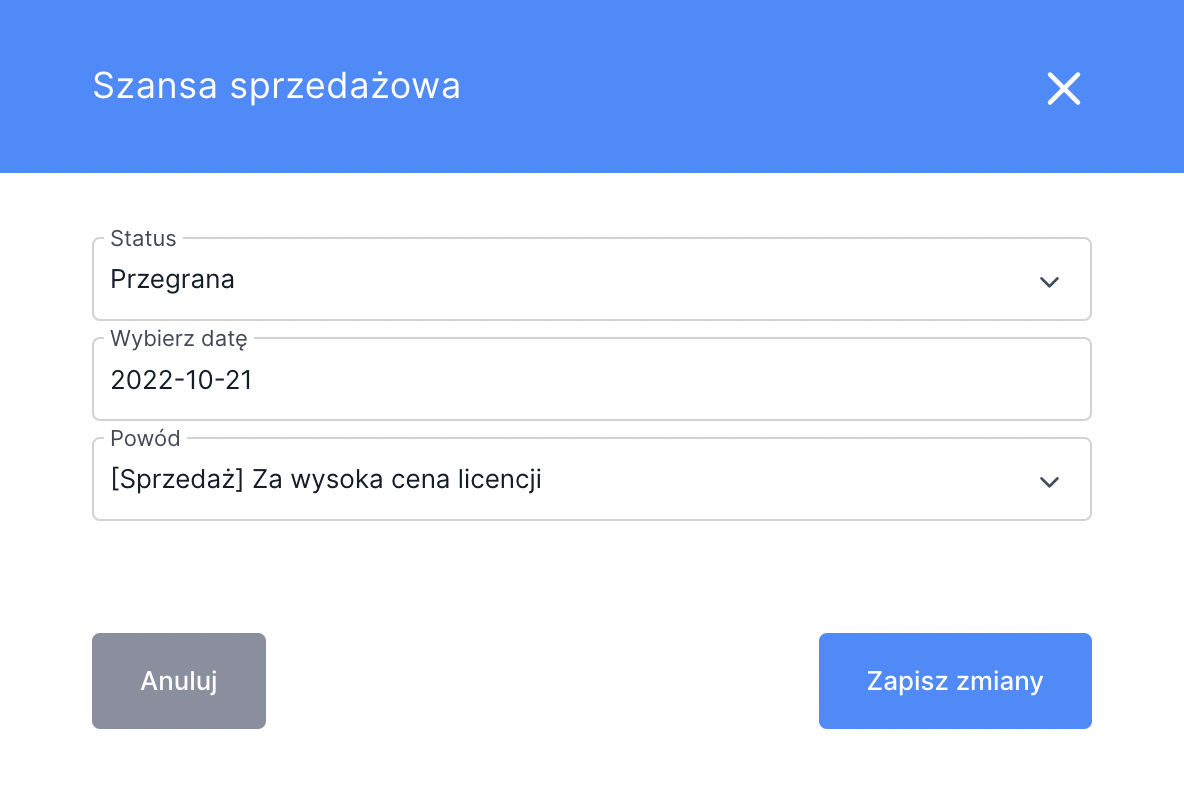Click the reason text "Za wysoka cena licencji"
This screenshot has height=790, width=1184.
pyautogui.click(x=397, y=480)
